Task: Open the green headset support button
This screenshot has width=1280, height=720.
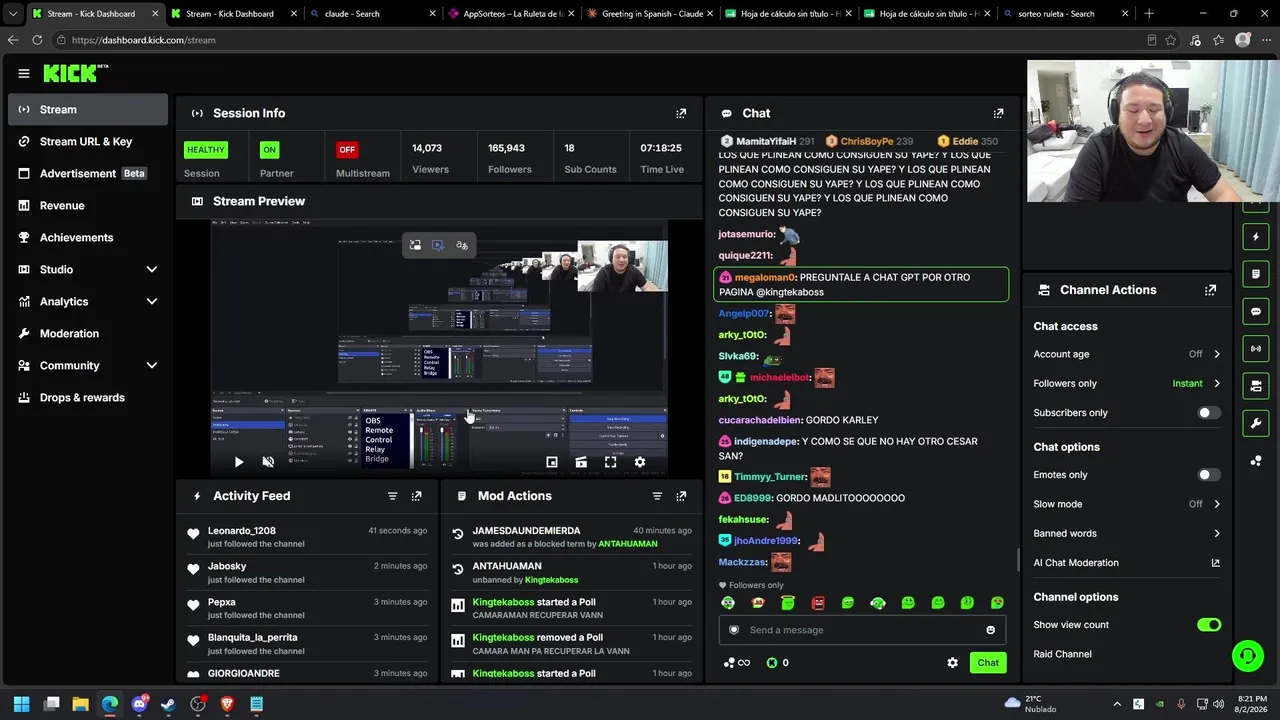Action: [x=1247, y=656]
